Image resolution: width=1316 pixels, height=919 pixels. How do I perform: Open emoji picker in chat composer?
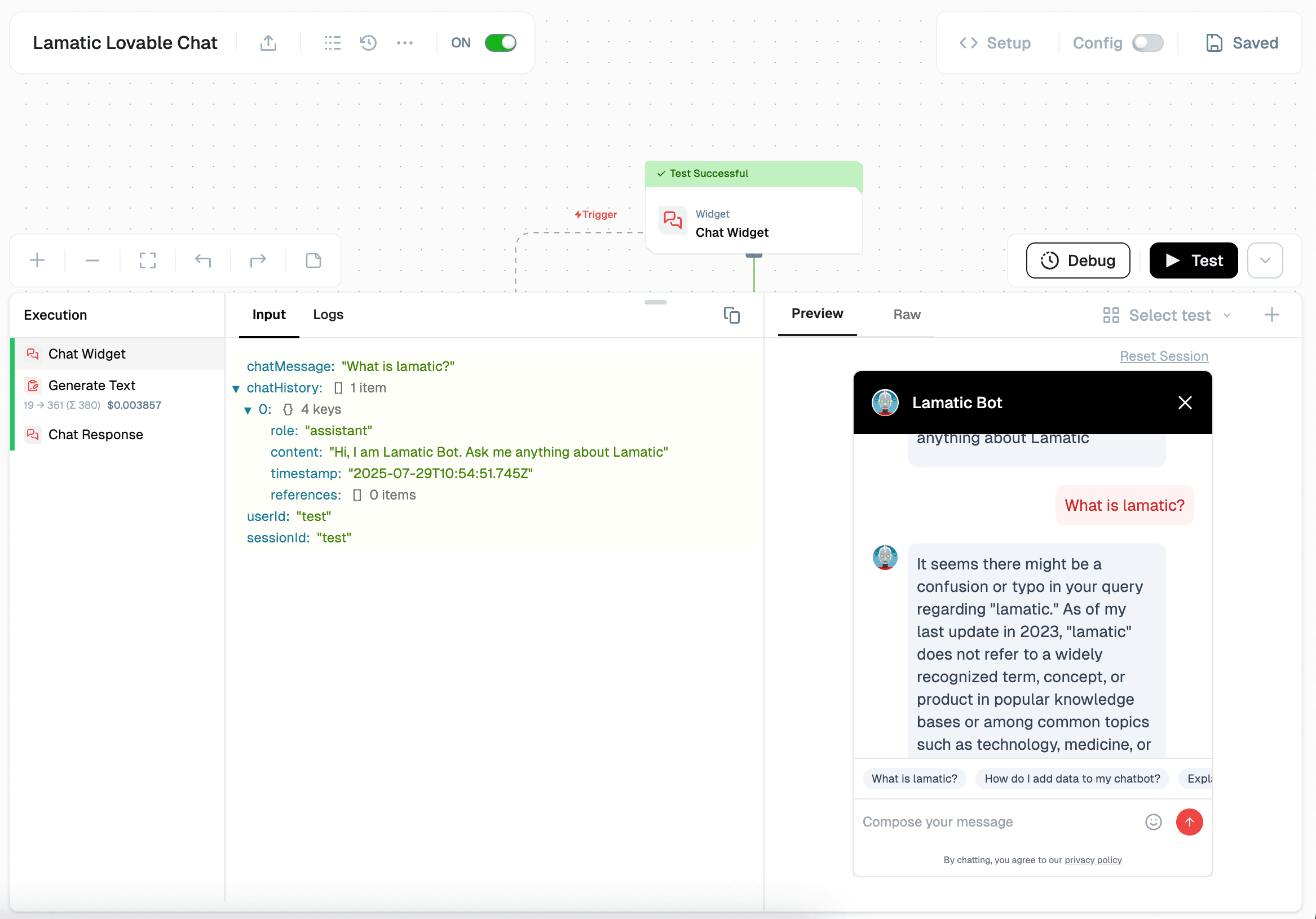coord(1152,822)
